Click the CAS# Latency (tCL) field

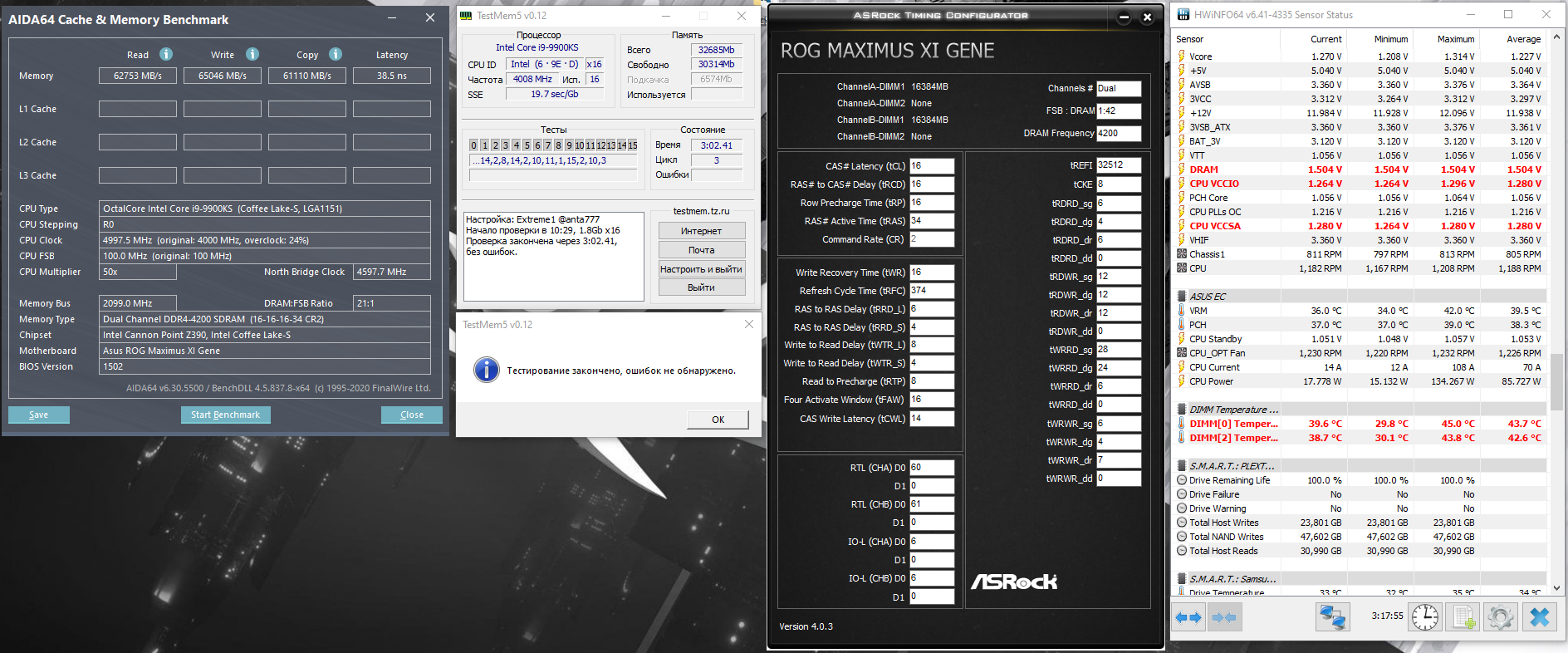pos(932,165)
